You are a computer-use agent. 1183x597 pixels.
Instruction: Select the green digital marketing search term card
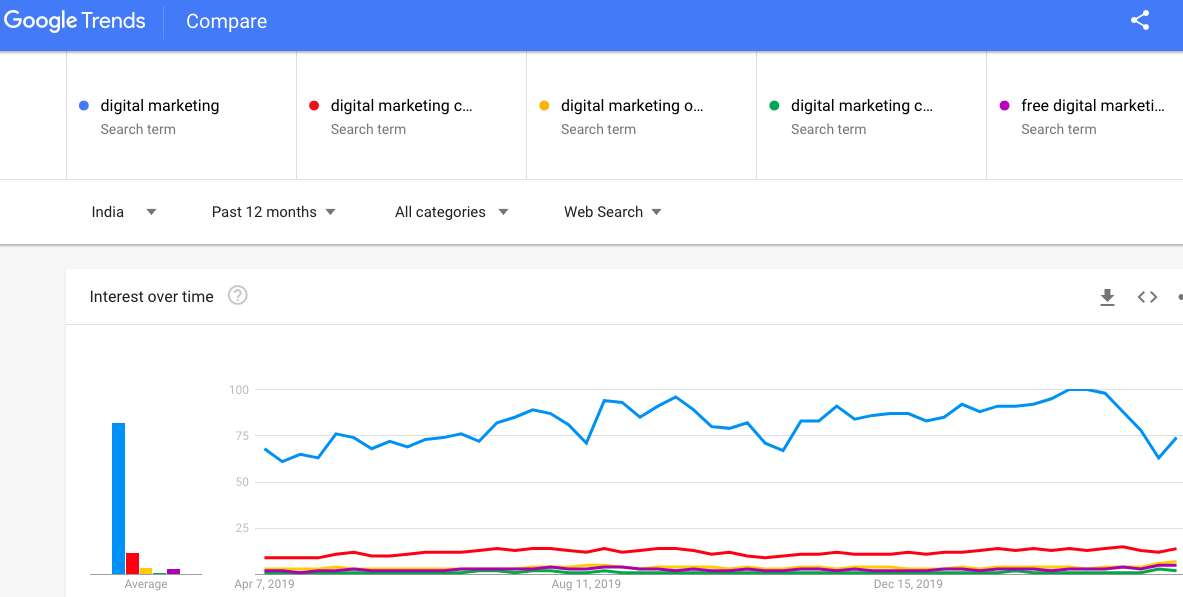pyautogui.click(x=870, y=115)
